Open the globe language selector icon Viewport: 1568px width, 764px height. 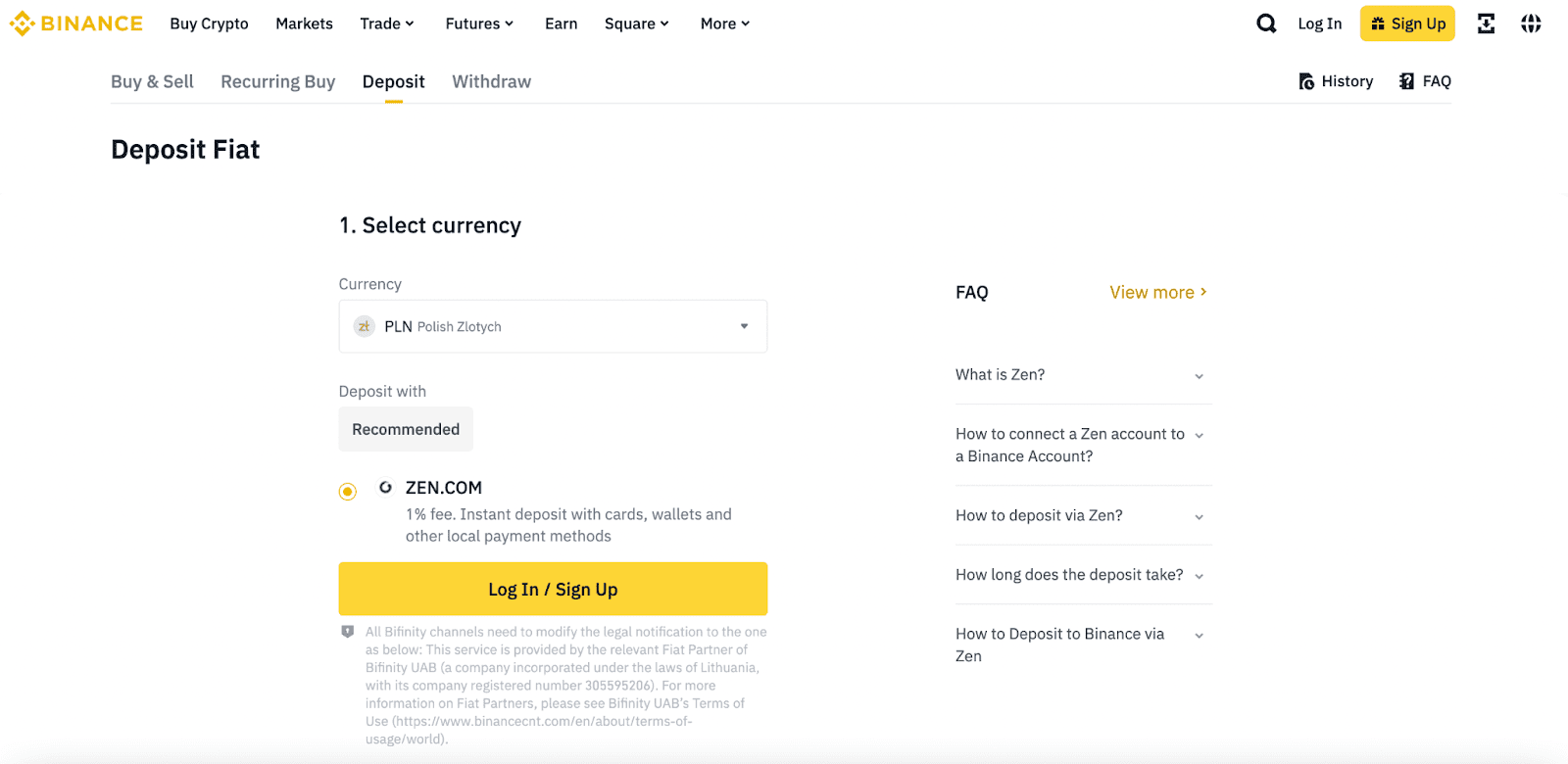point(1531,24)
